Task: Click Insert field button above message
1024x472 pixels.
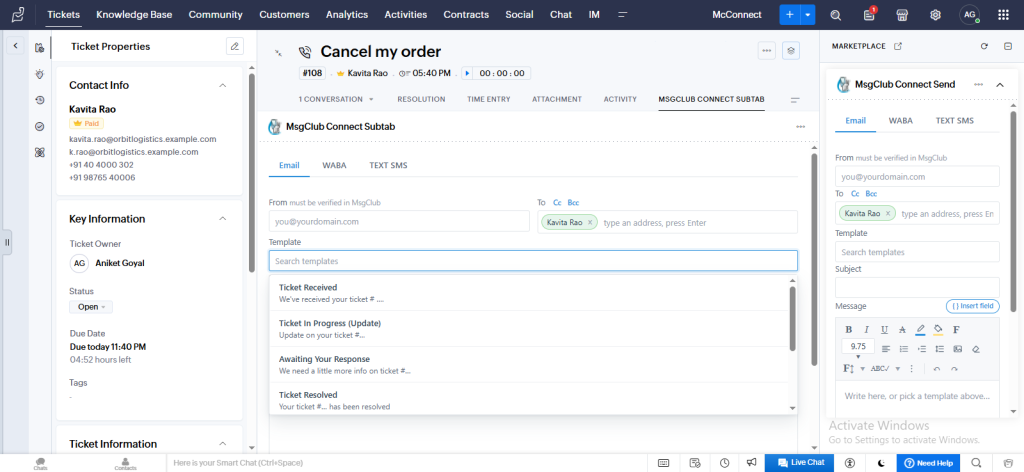Action: click(972, 306)
